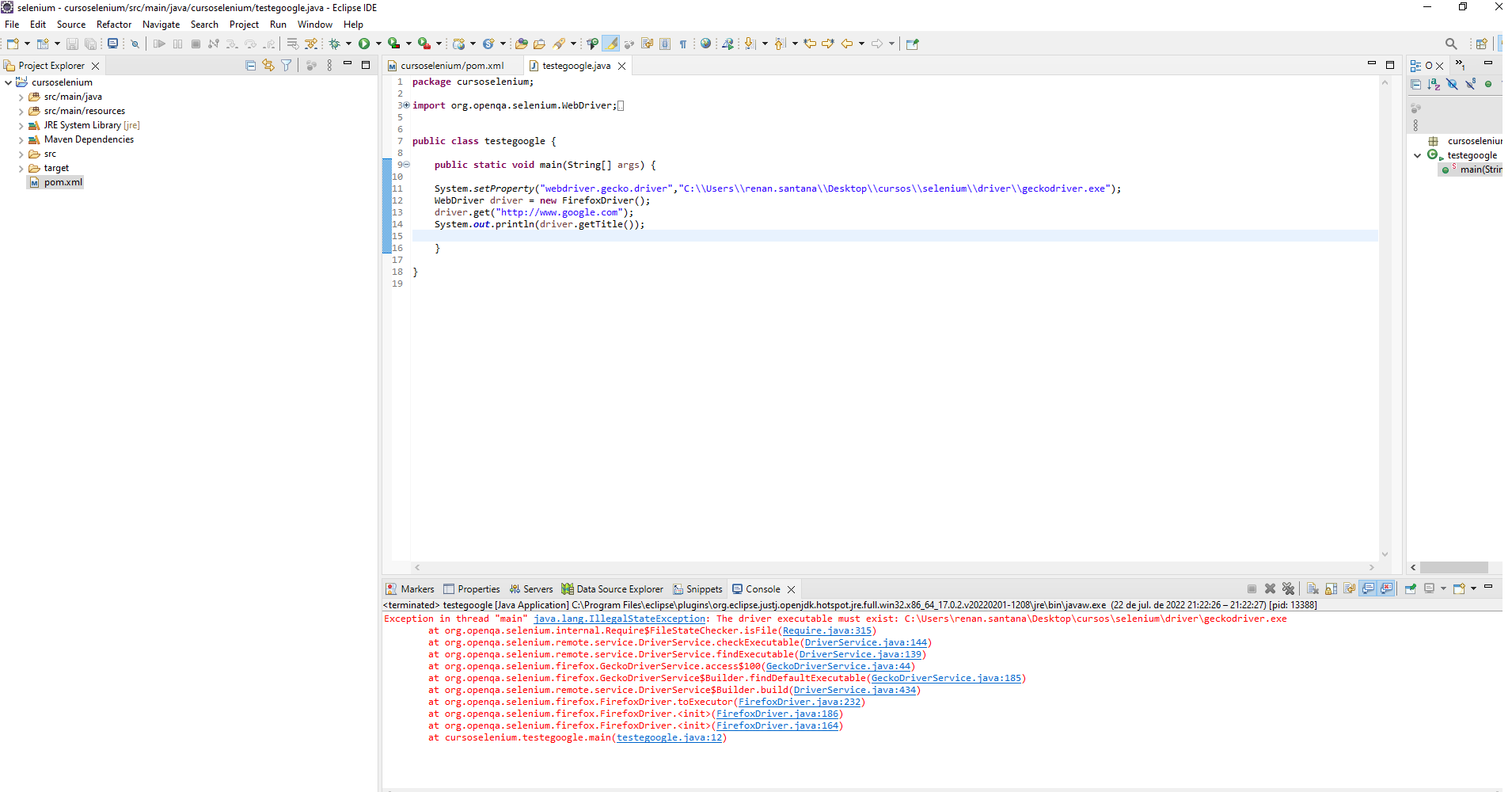This screenshot has height=792, width=1512.
Task: Open the File menu
Action: pos(12,25)
